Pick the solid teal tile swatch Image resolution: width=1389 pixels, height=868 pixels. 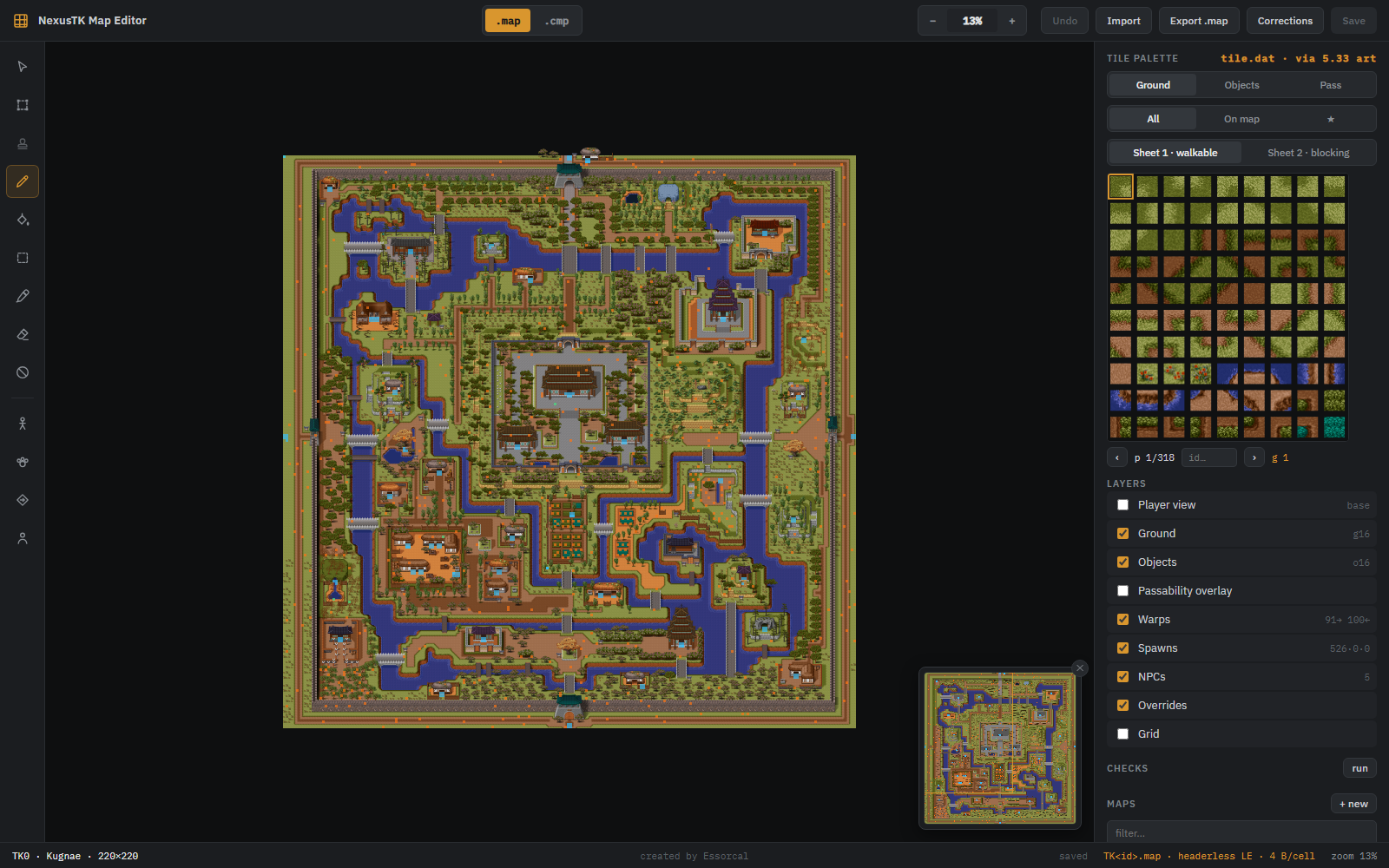click(1334, 427)
